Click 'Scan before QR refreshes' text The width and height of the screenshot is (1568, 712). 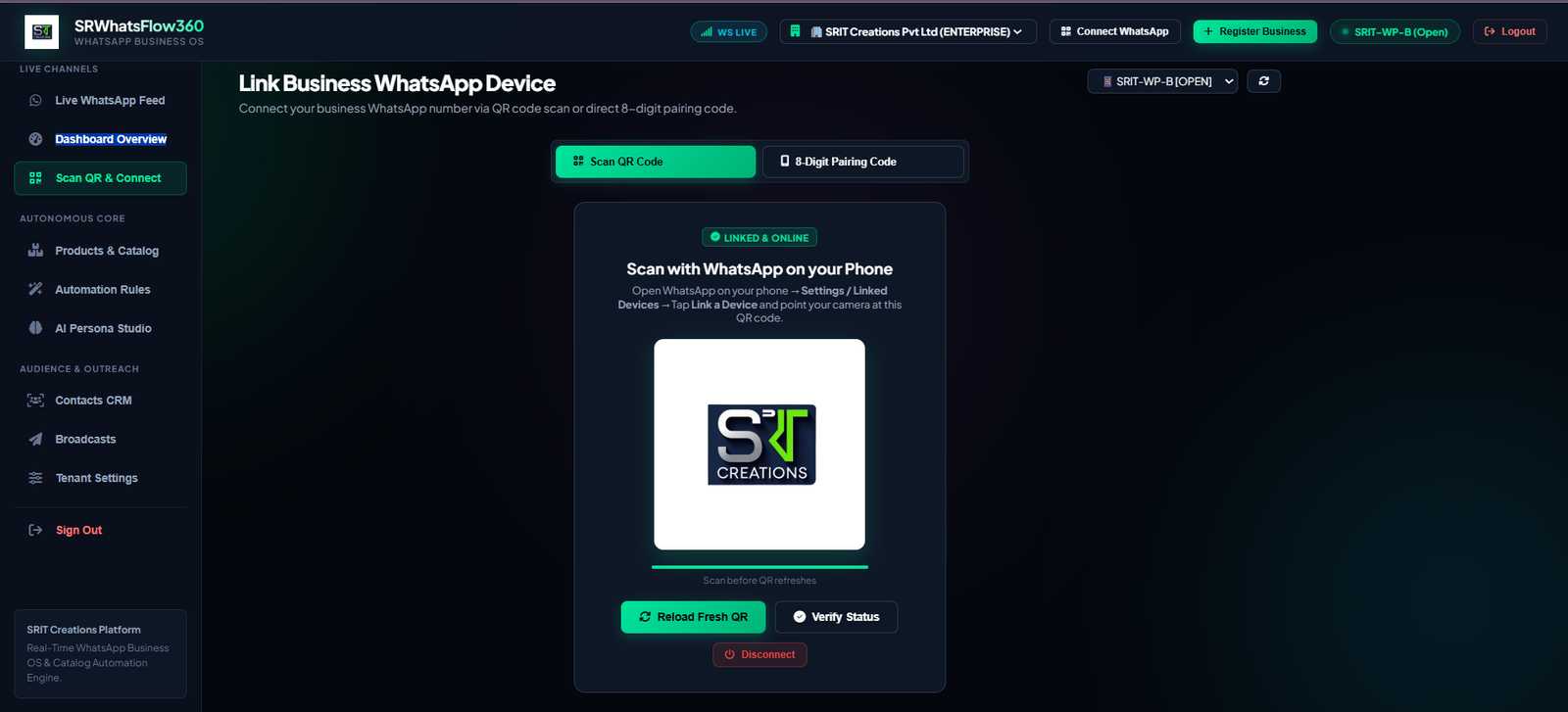pos(759,581)
